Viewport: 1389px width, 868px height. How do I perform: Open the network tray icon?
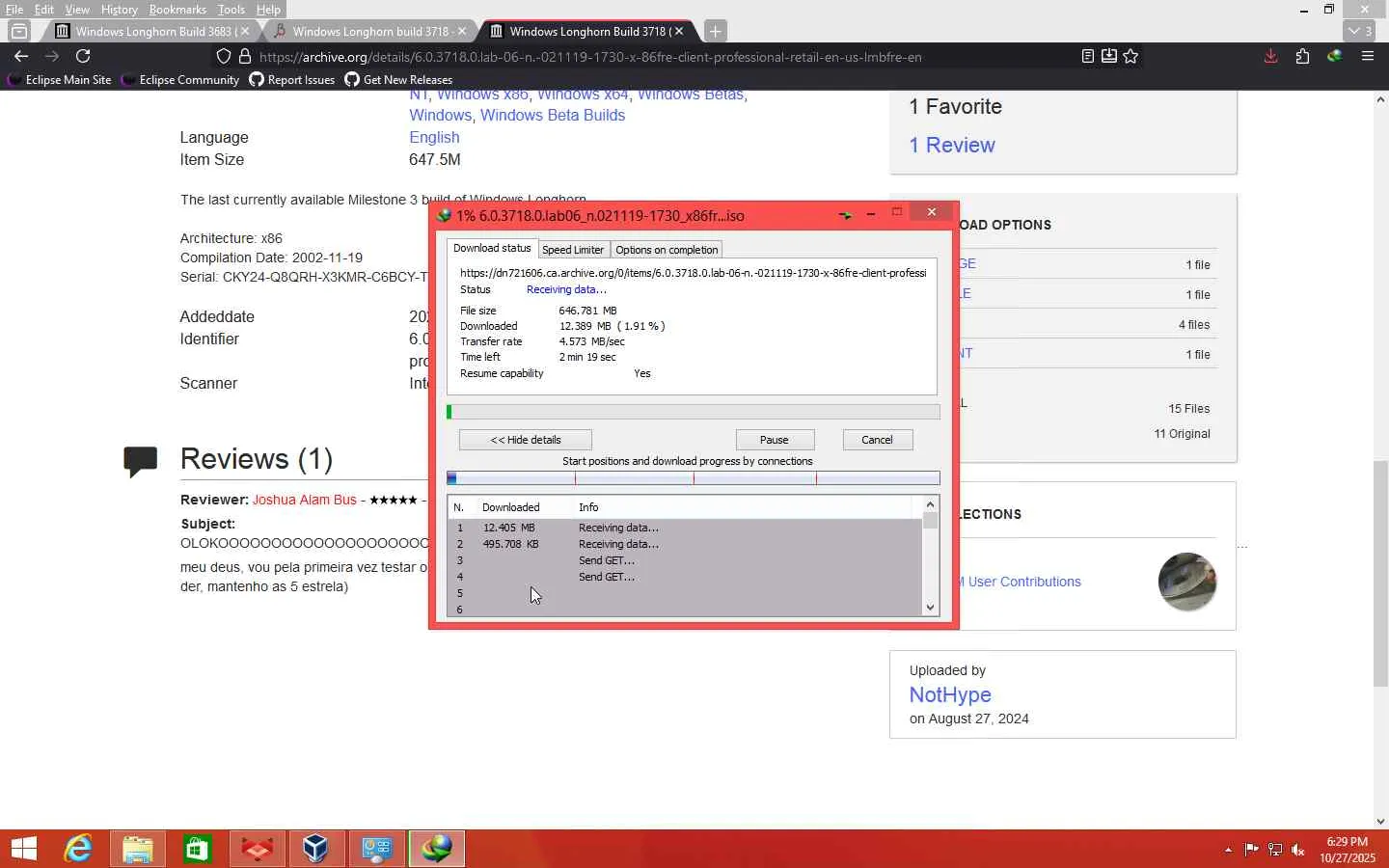coord(1275,850)
